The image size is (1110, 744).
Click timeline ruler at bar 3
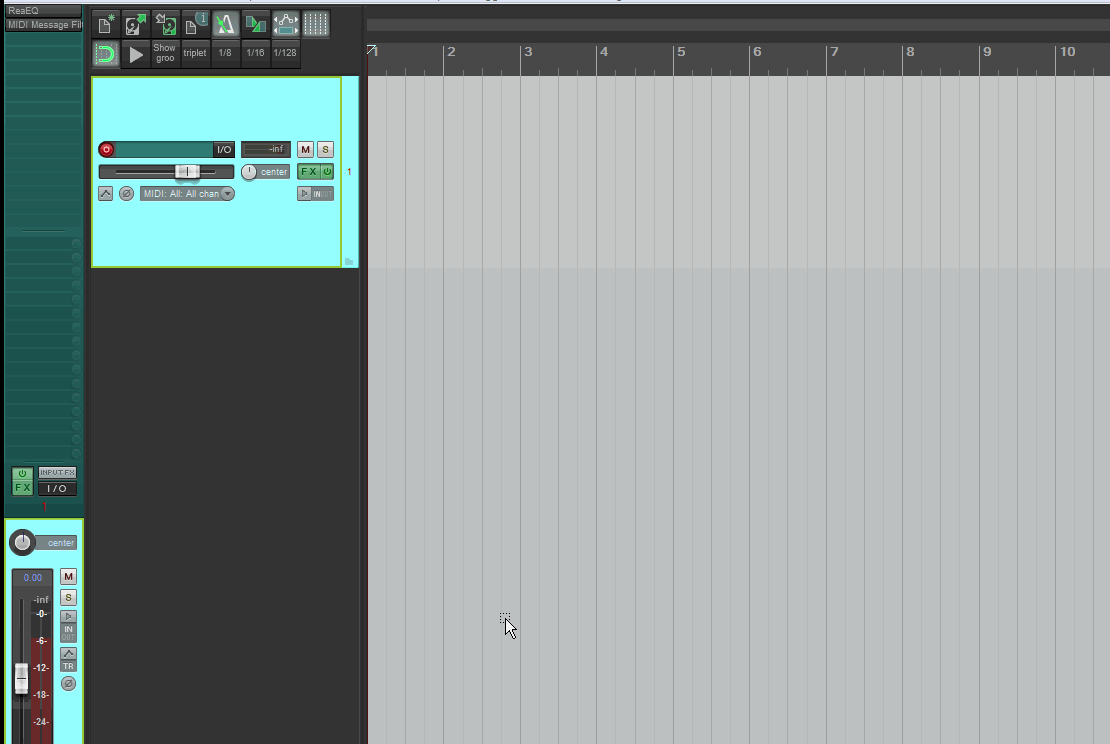pyautogui.click(x=527, y=52)
